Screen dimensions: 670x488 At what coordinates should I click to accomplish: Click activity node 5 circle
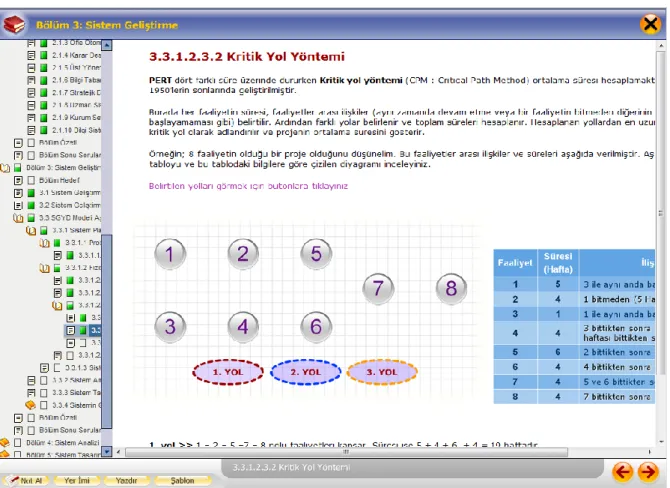point(316,254)
